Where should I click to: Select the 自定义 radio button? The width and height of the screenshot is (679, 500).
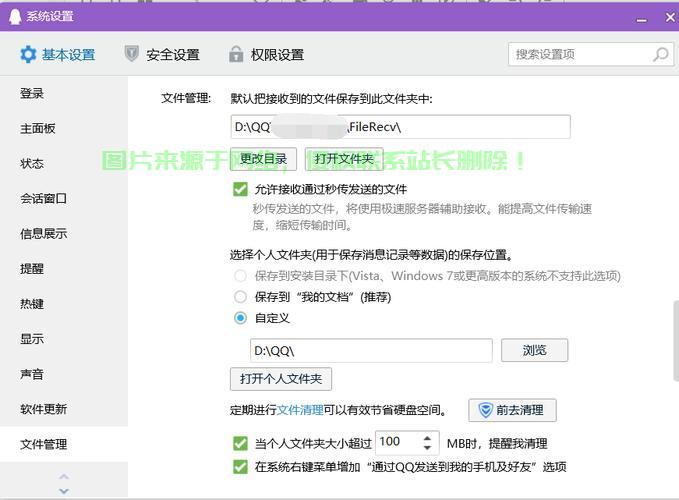point(240,318)
